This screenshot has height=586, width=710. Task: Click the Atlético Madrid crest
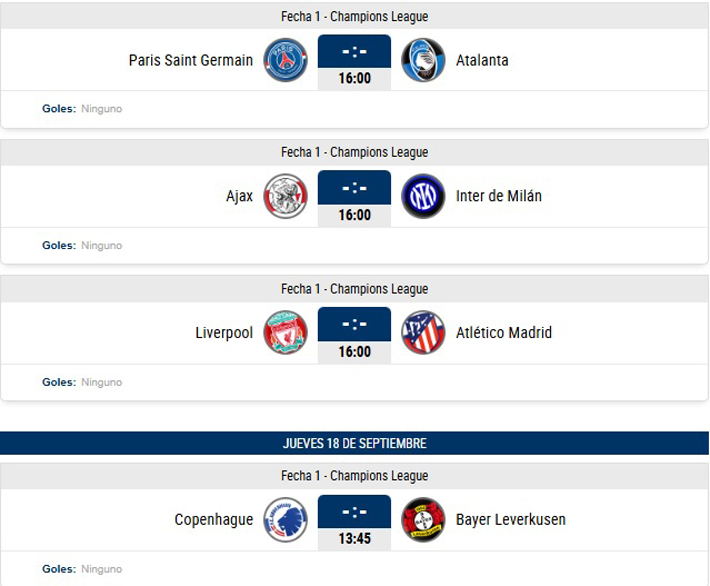pyautogui.click(x=423, y=333)
